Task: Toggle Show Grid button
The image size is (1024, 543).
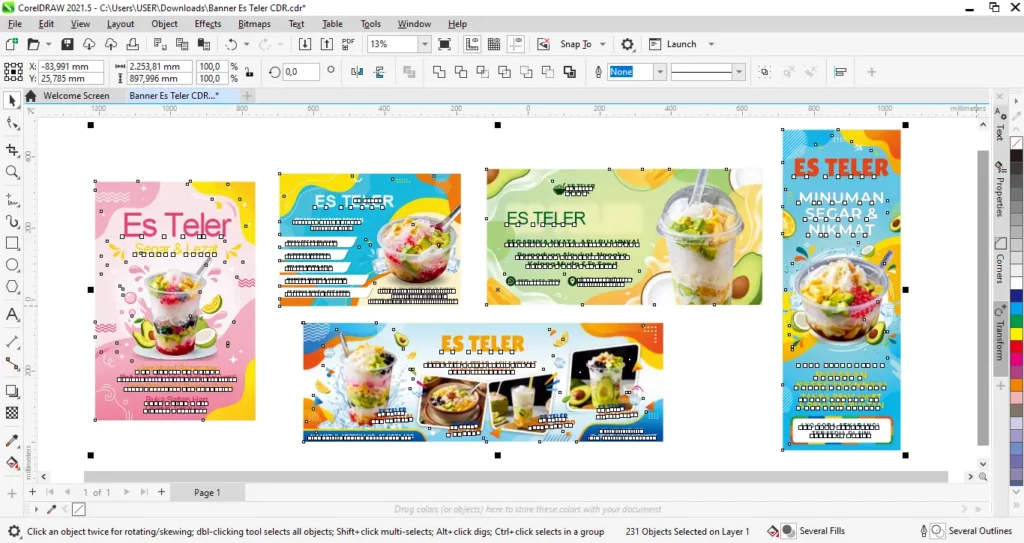Action: tap(494, 44)
